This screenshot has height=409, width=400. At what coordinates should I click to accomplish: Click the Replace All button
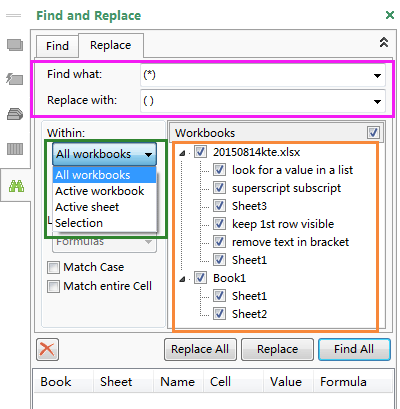click(200, 349)
